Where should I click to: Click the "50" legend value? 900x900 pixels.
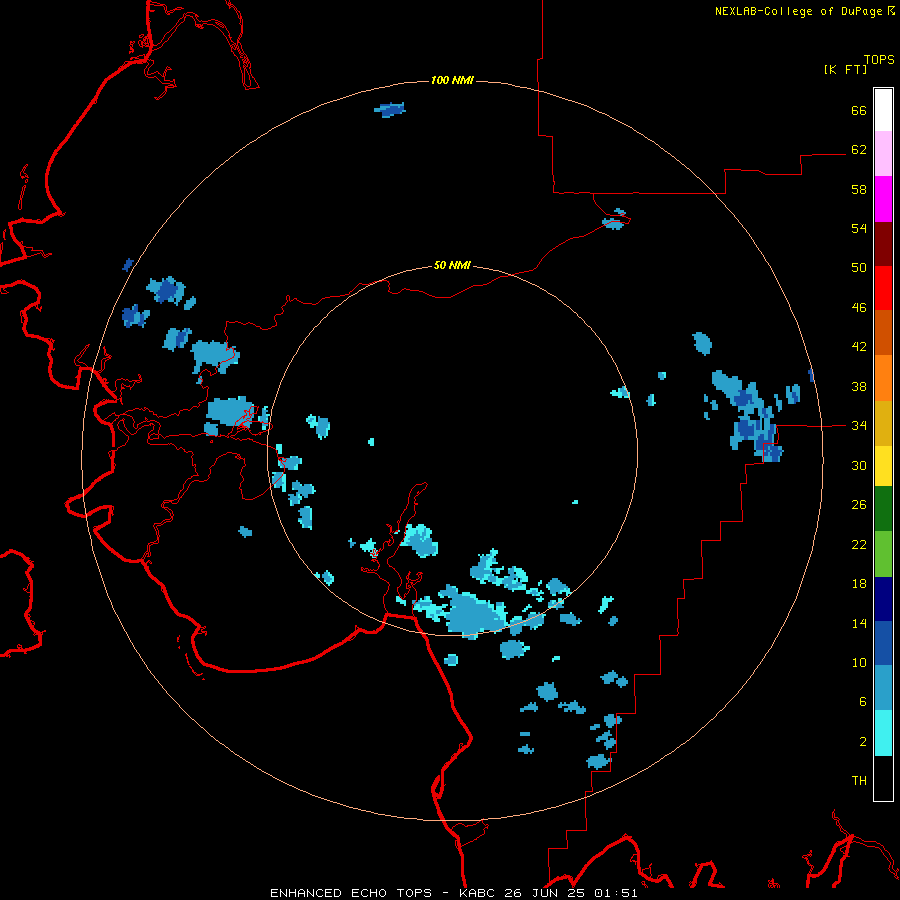[x=859, y=267]
